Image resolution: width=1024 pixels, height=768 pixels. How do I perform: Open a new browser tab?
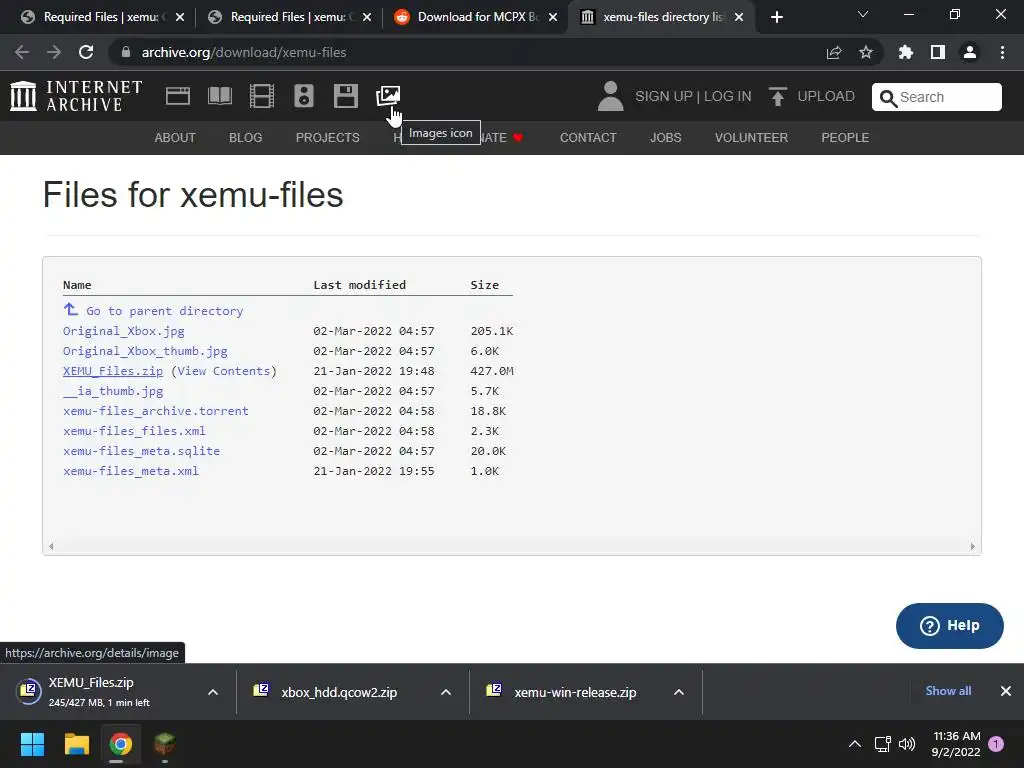[x=776, y=17]
